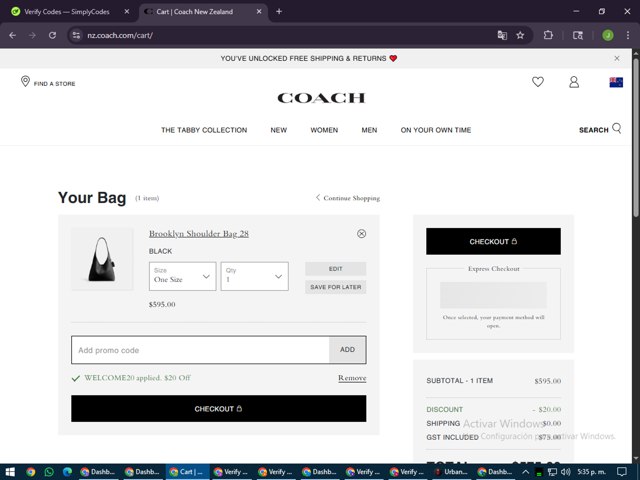Click the Express Checkout payment placeholder
This screenshot has width=640, height=480.
point(493,295)
